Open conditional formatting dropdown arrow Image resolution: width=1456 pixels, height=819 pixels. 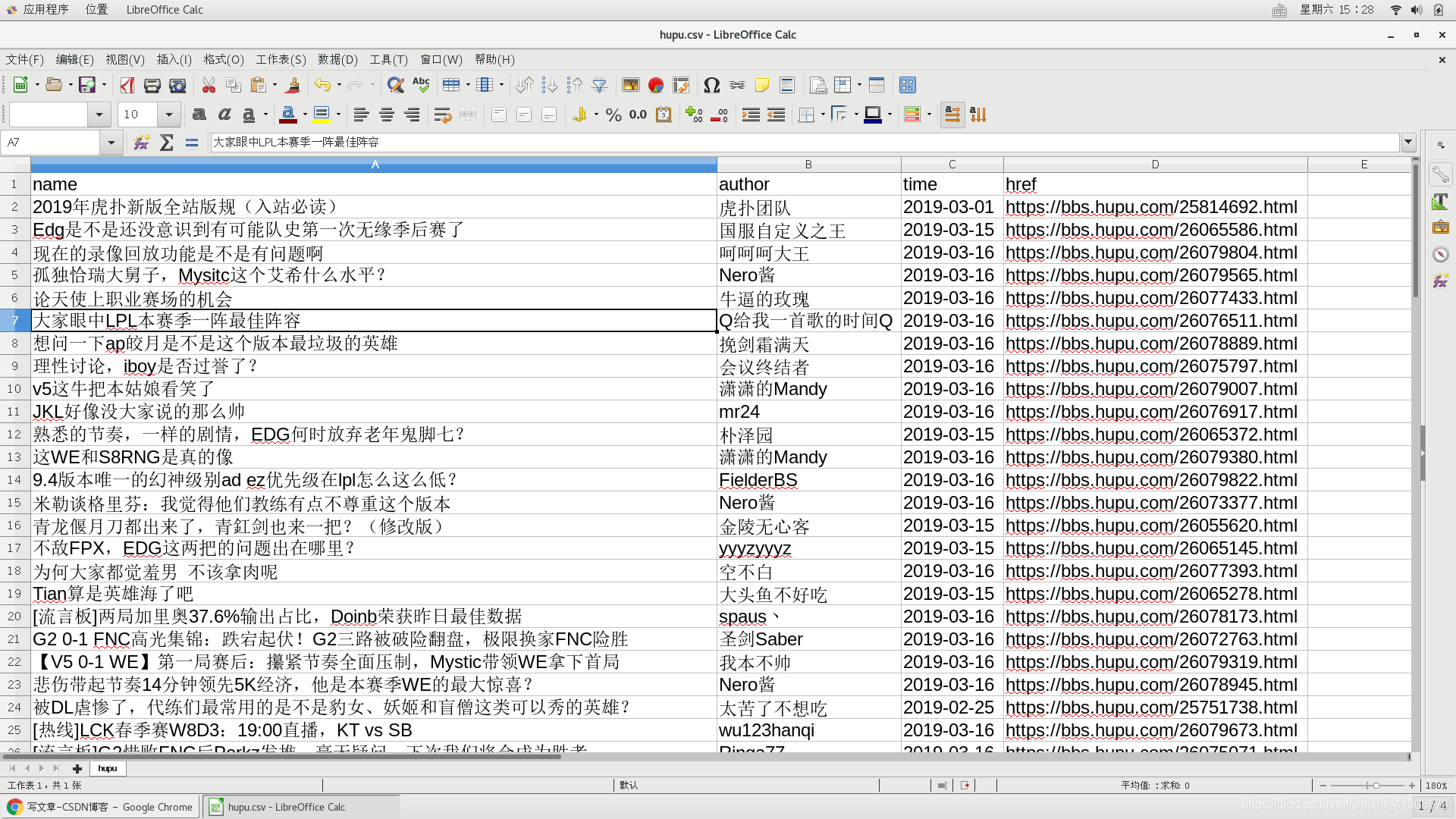click(929, 115)
